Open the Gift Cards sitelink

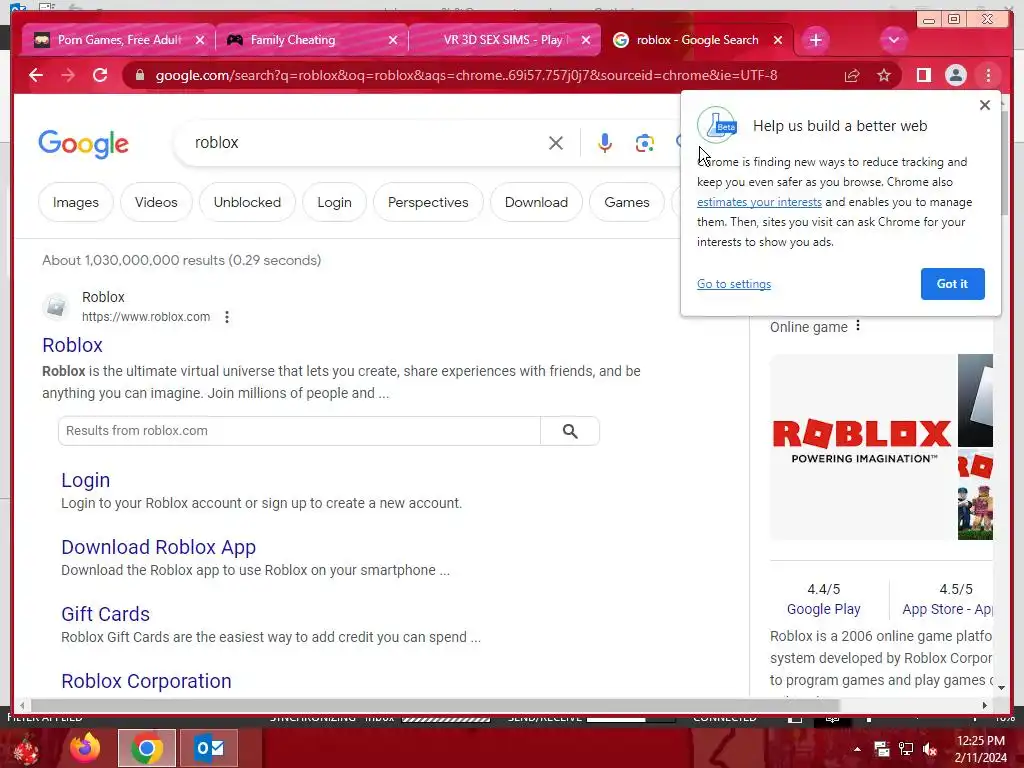[106, 615]
